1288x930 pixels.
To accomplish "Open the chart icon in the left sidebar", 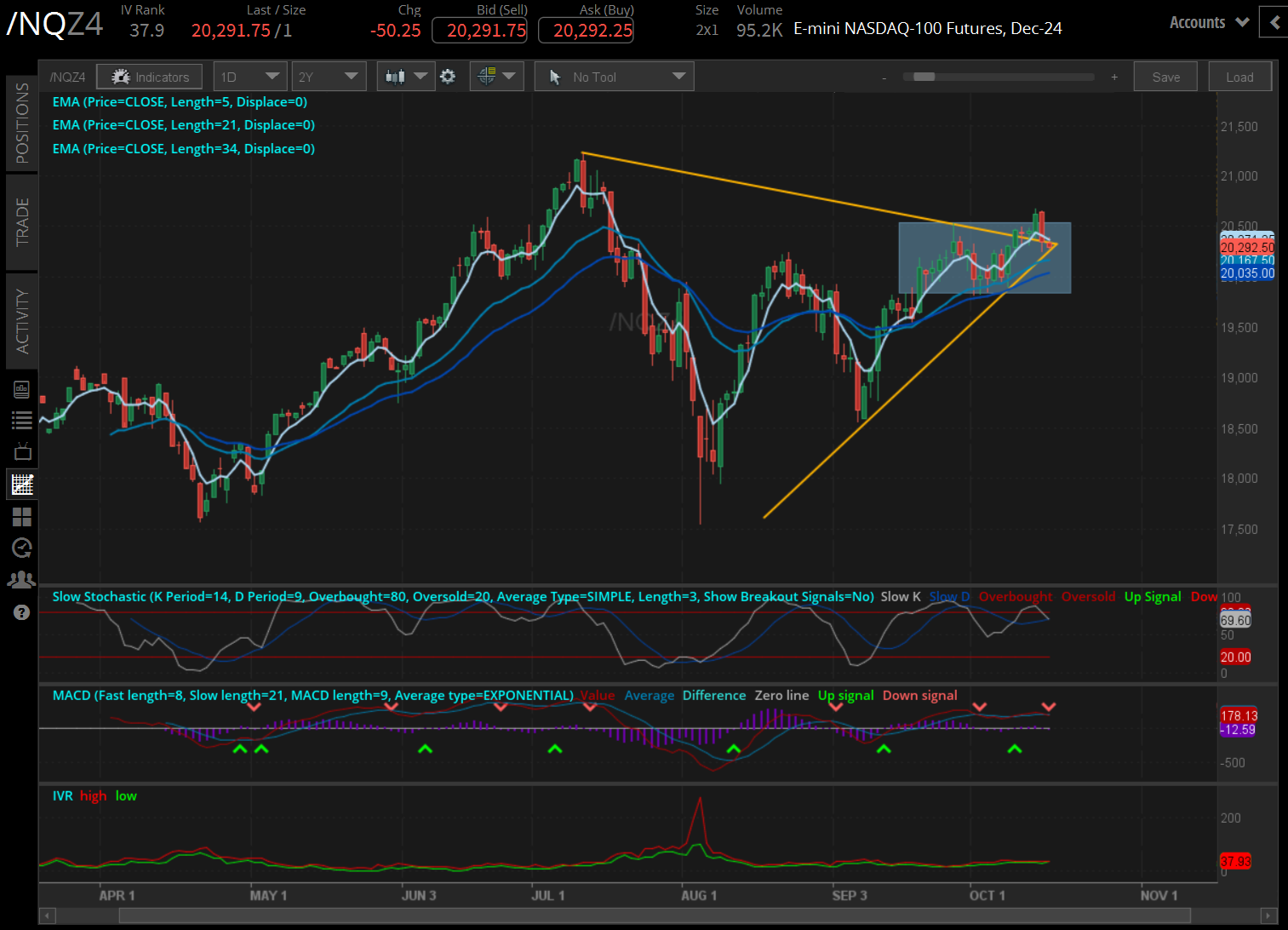I will (21, 484).
